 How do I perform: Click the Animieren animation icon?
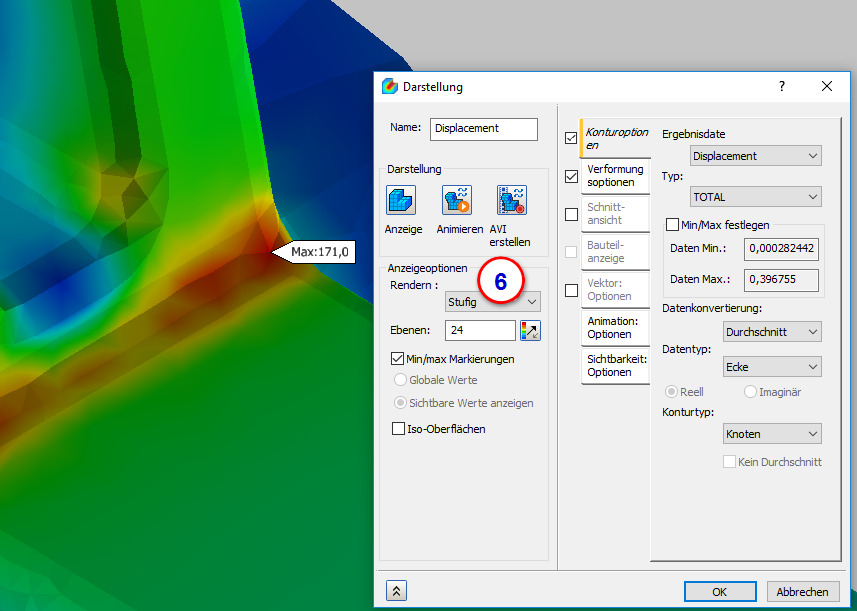(x=457, y=200)
